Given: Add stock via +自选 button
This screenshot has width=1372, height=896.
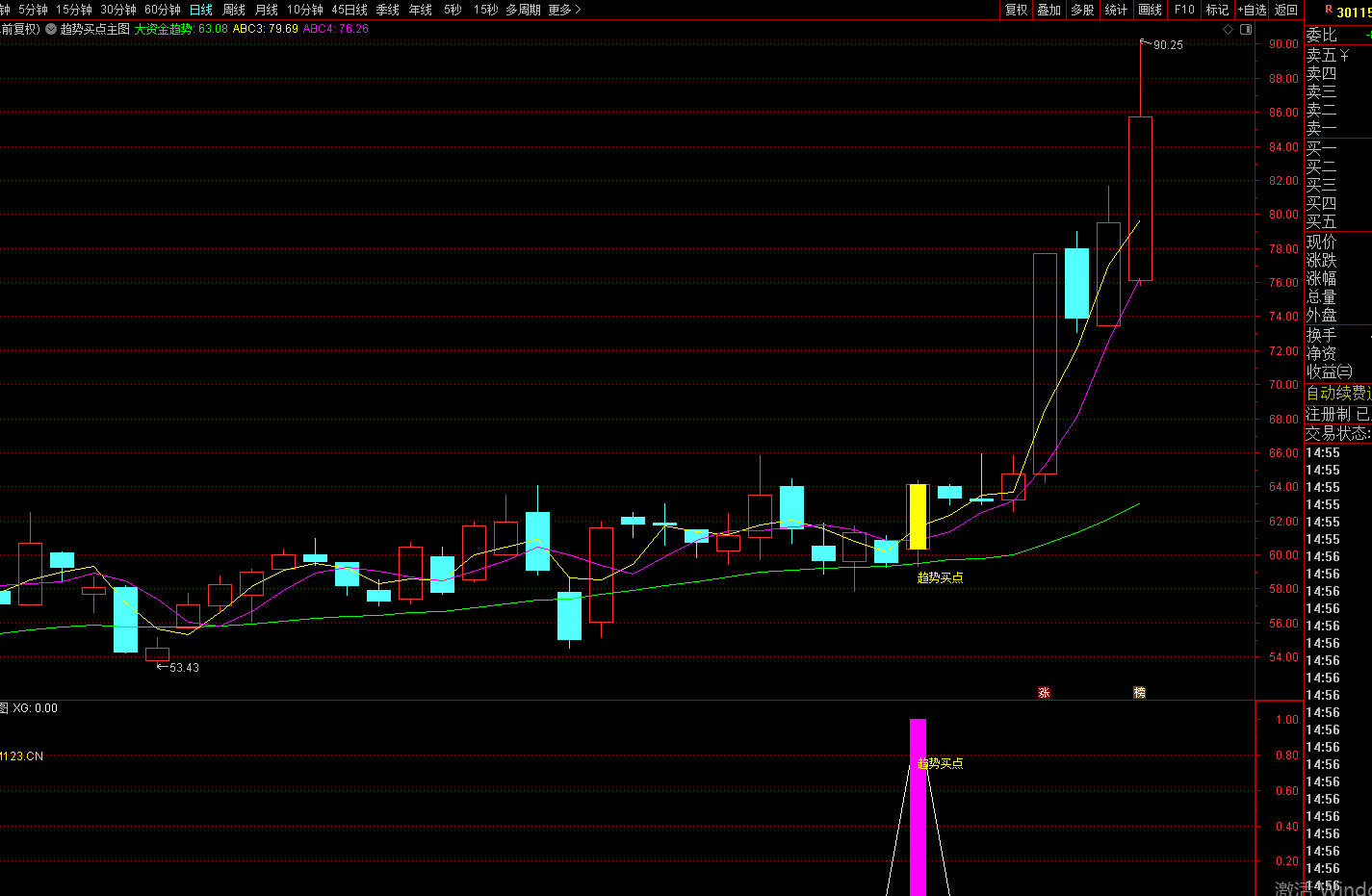Looking at the screenshot, I should (1252, 10).
